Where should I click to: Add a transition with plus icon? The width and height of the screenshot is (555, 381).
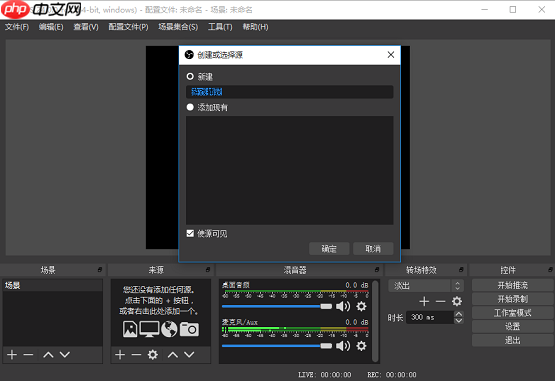click(x=424, y=301)
